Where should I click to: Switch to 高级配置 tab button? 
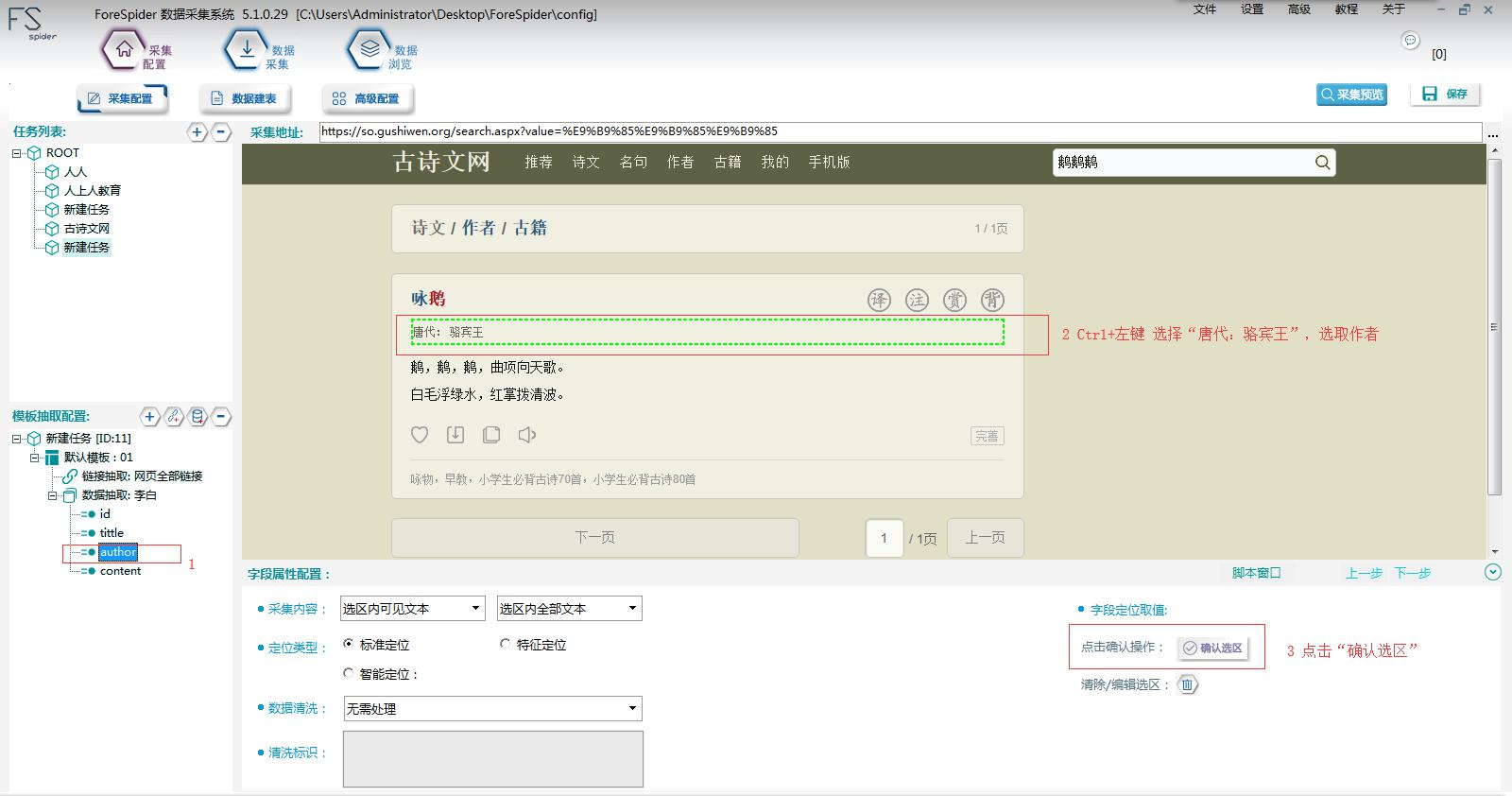(x=368, y=98)
